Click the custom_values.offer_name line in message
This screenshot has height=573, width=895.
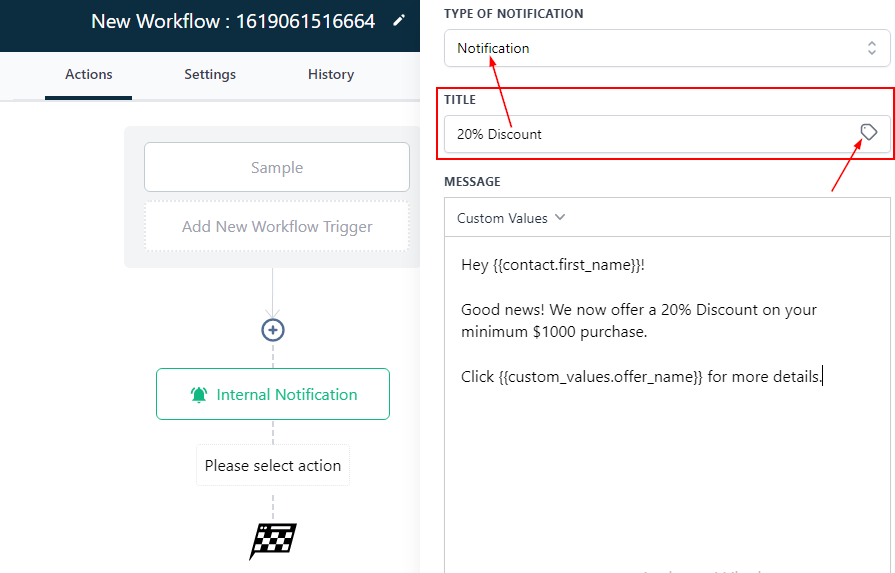coord(641,377)
